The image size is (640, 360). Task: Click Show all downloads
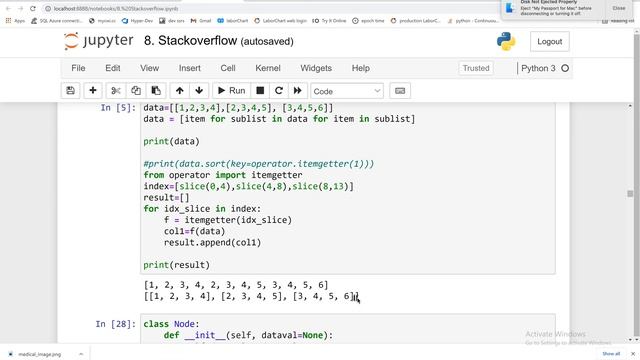coord(611,354)
